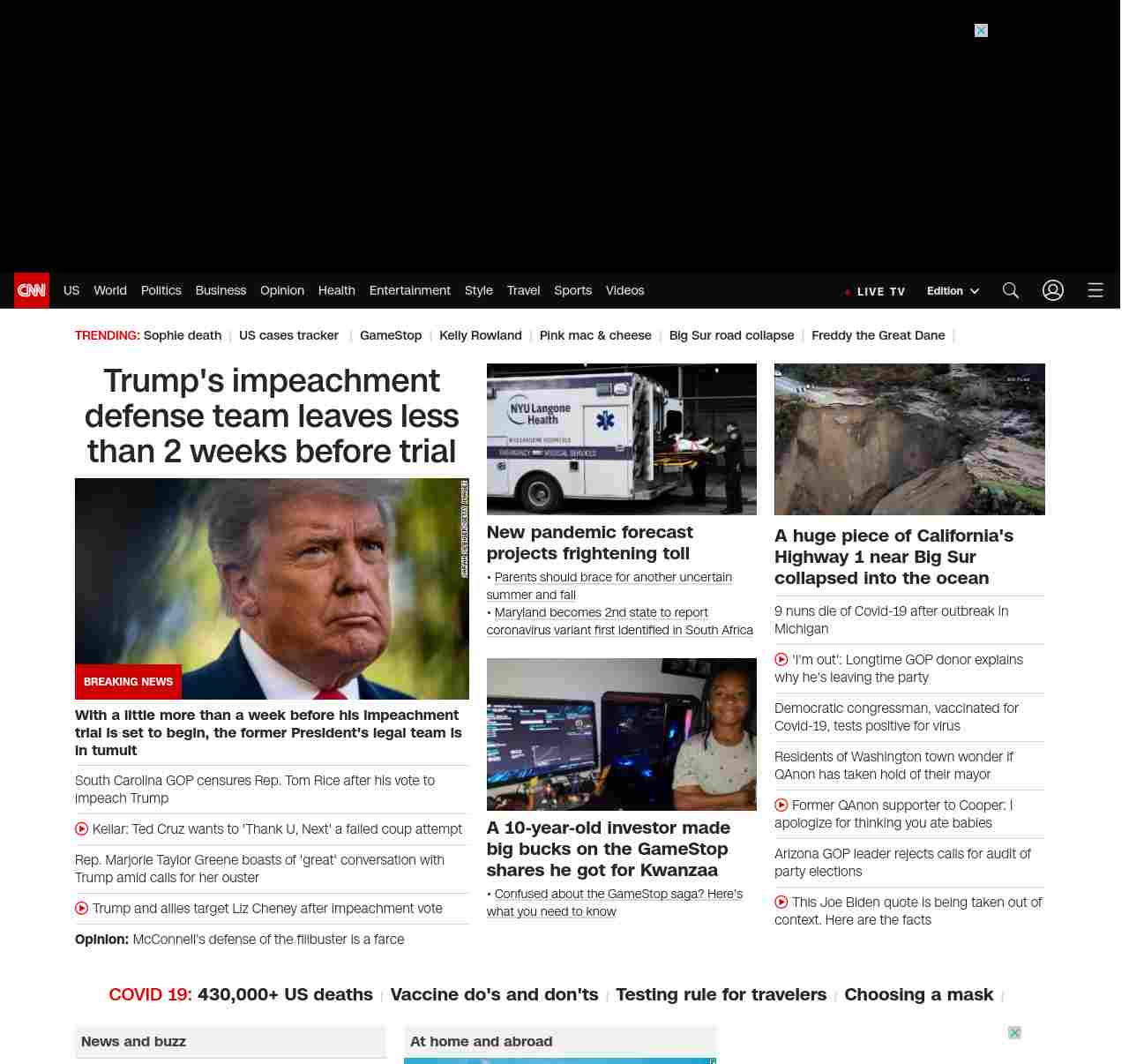Viewport: 1129px width, 1064px height.
Task: Close the top banner ad
Action: pos(981,31)
